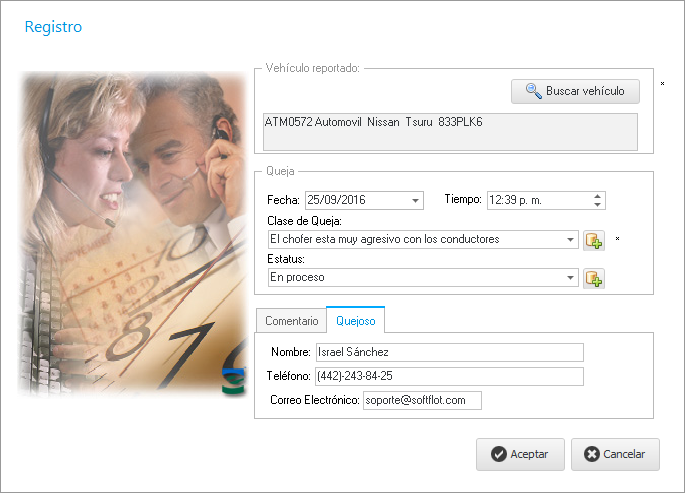Expand the Estatus dropdown list
This screenshot has width=685, height=493.
click(571, 278)
